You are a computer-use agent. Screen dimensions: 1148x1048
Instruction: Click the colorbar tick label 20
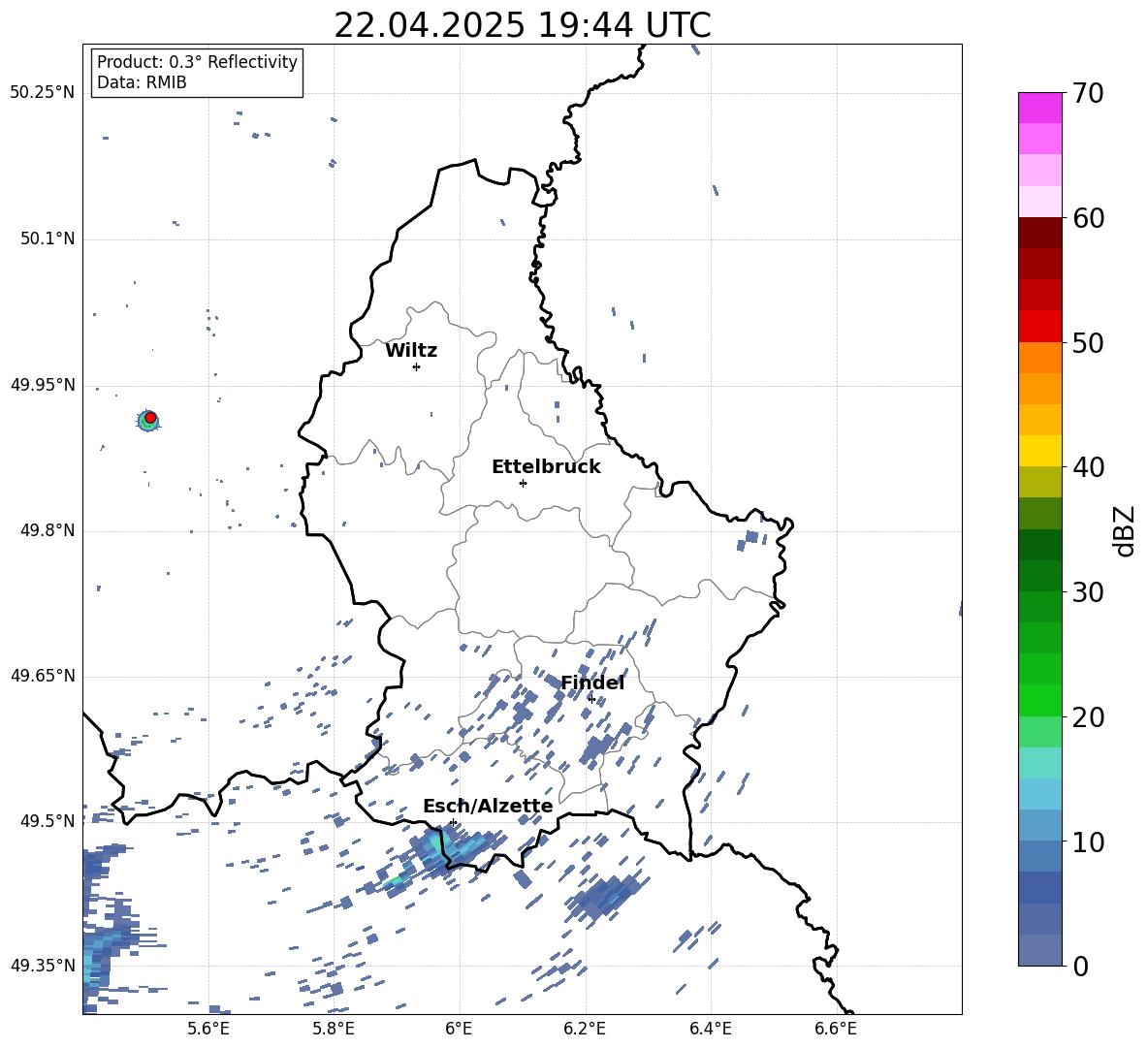(1088, 717)
